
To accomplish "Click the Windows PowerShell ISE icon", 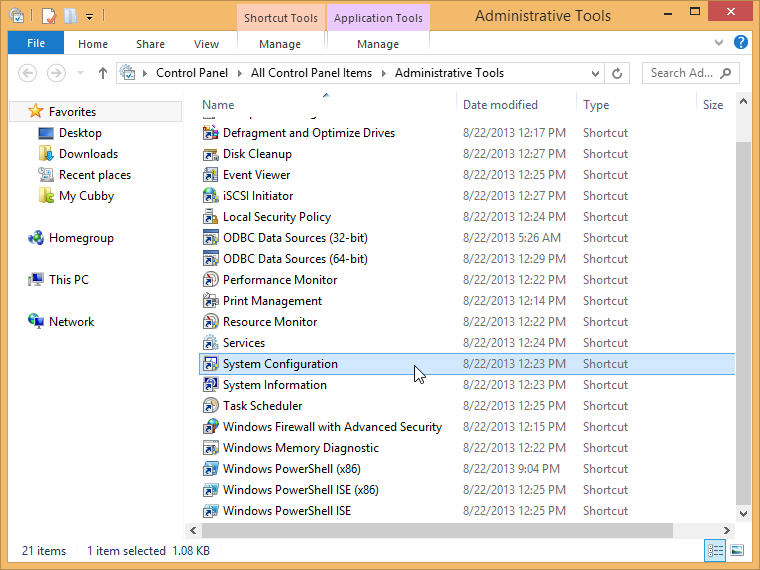I will pos(210,511).
